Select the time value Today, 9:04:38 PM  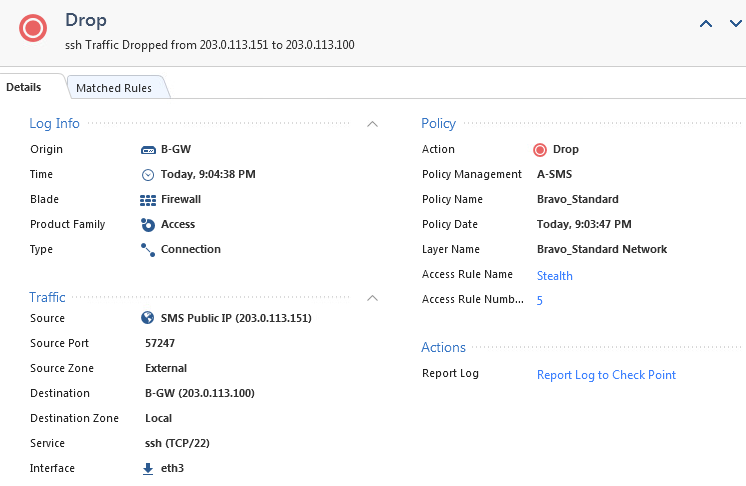[x=208, y=175]
